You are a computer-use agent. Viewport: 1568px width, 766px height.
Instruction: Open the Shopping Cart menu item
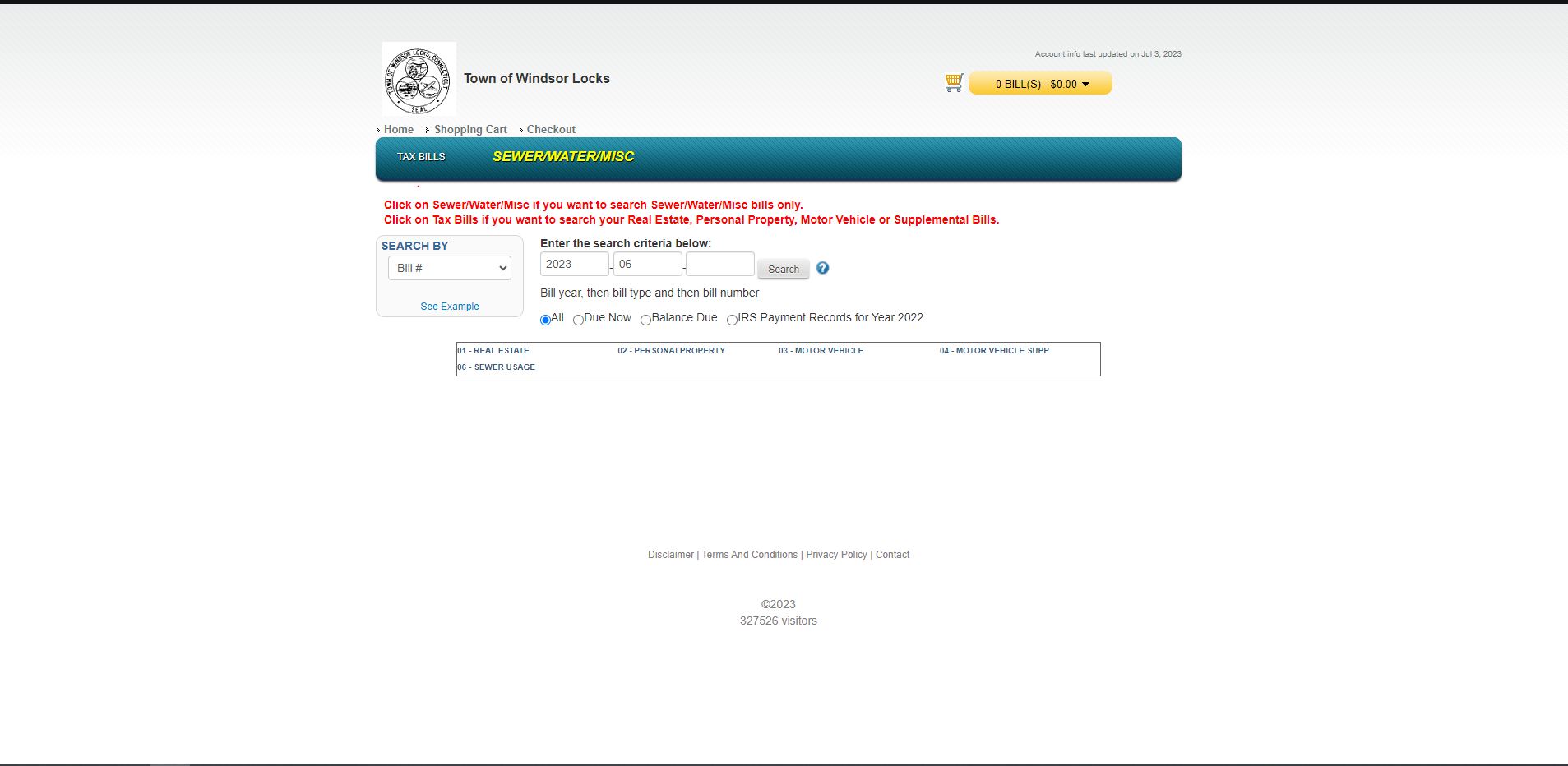[470, 129]
